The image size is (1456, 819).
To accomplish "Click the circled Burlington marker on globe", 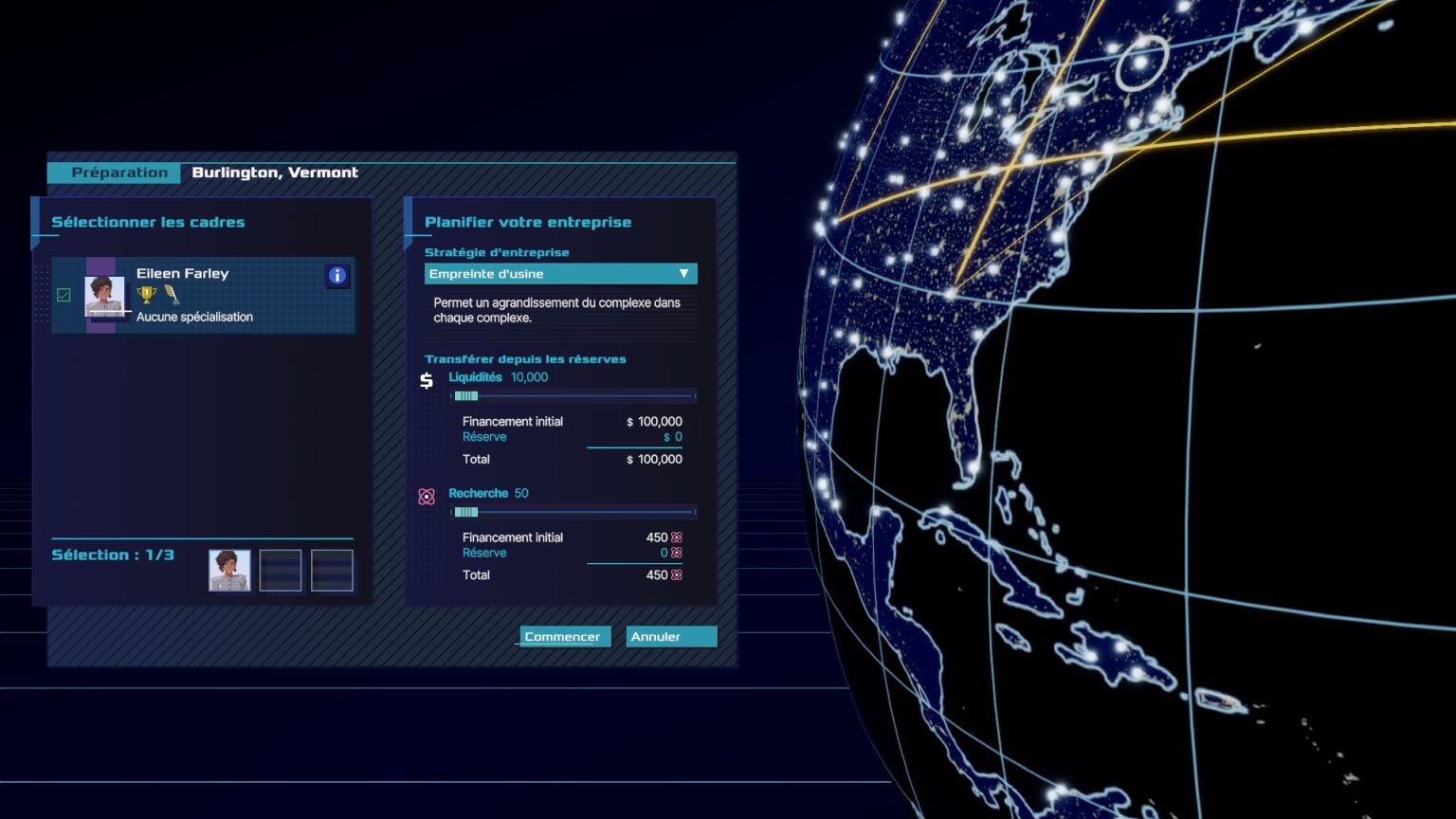I will click(x=1140, y=64).
